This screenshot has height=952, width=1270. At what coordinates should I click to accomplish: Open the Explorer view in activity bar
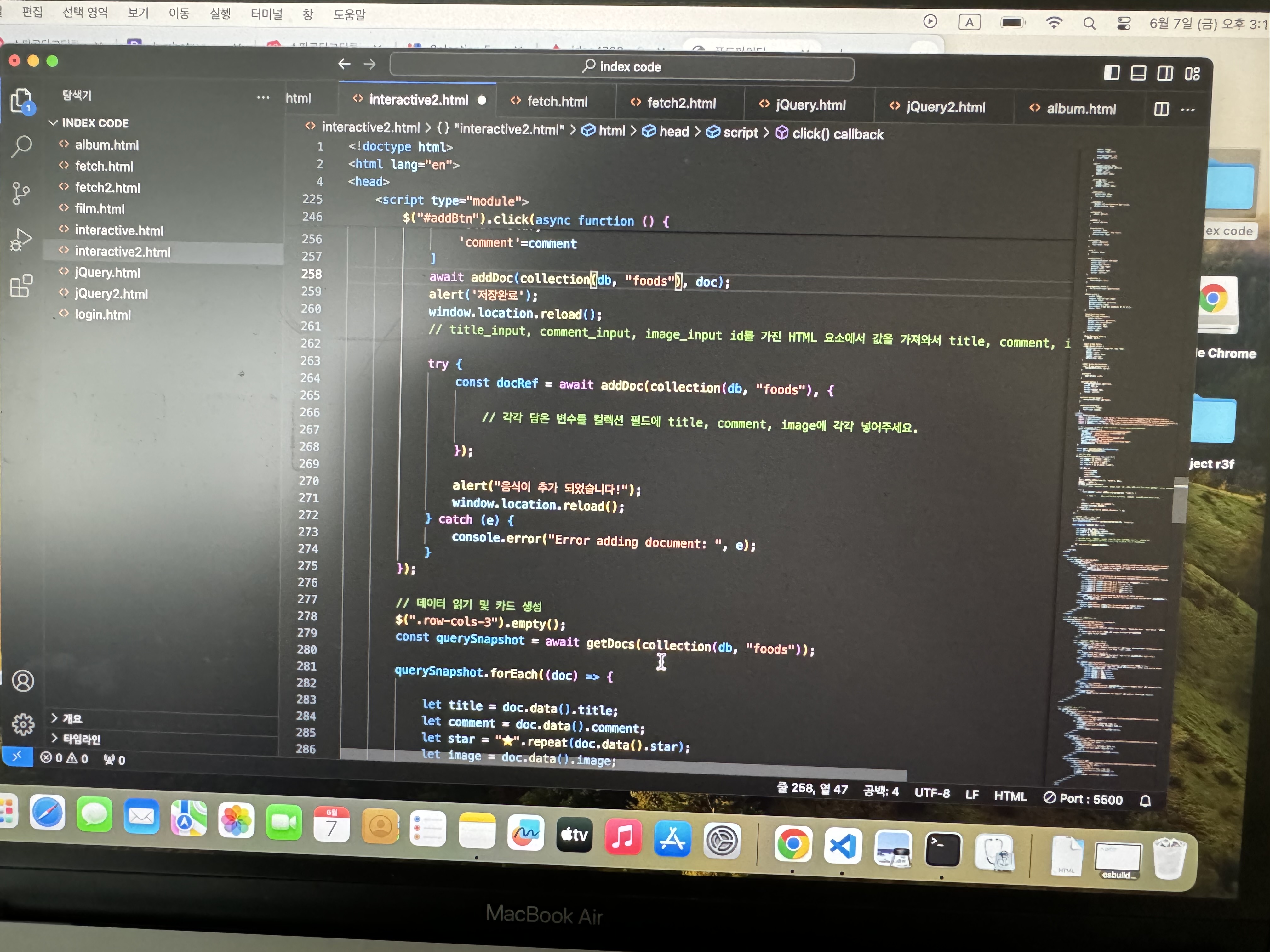coord(21,102)
